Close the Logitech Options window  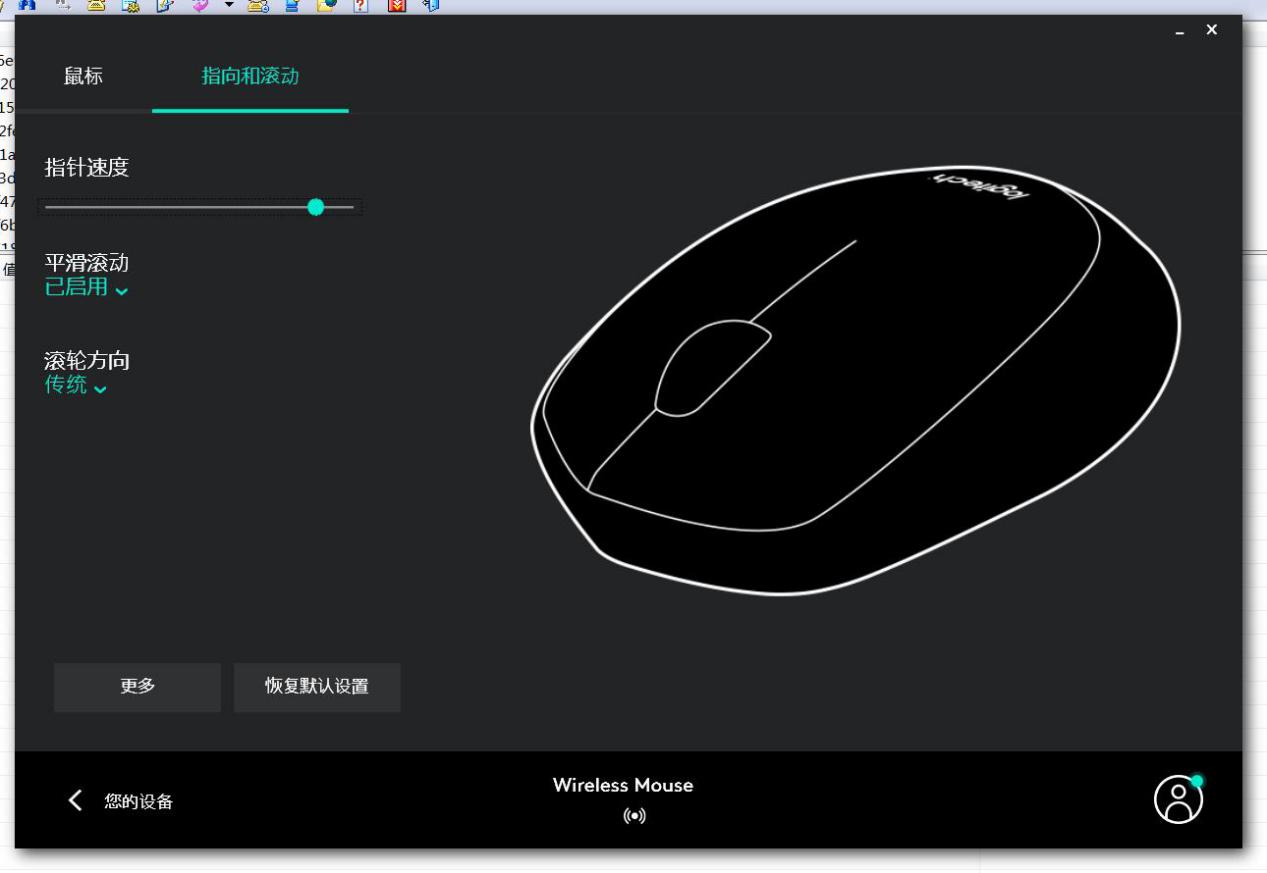click(1212, 30)
